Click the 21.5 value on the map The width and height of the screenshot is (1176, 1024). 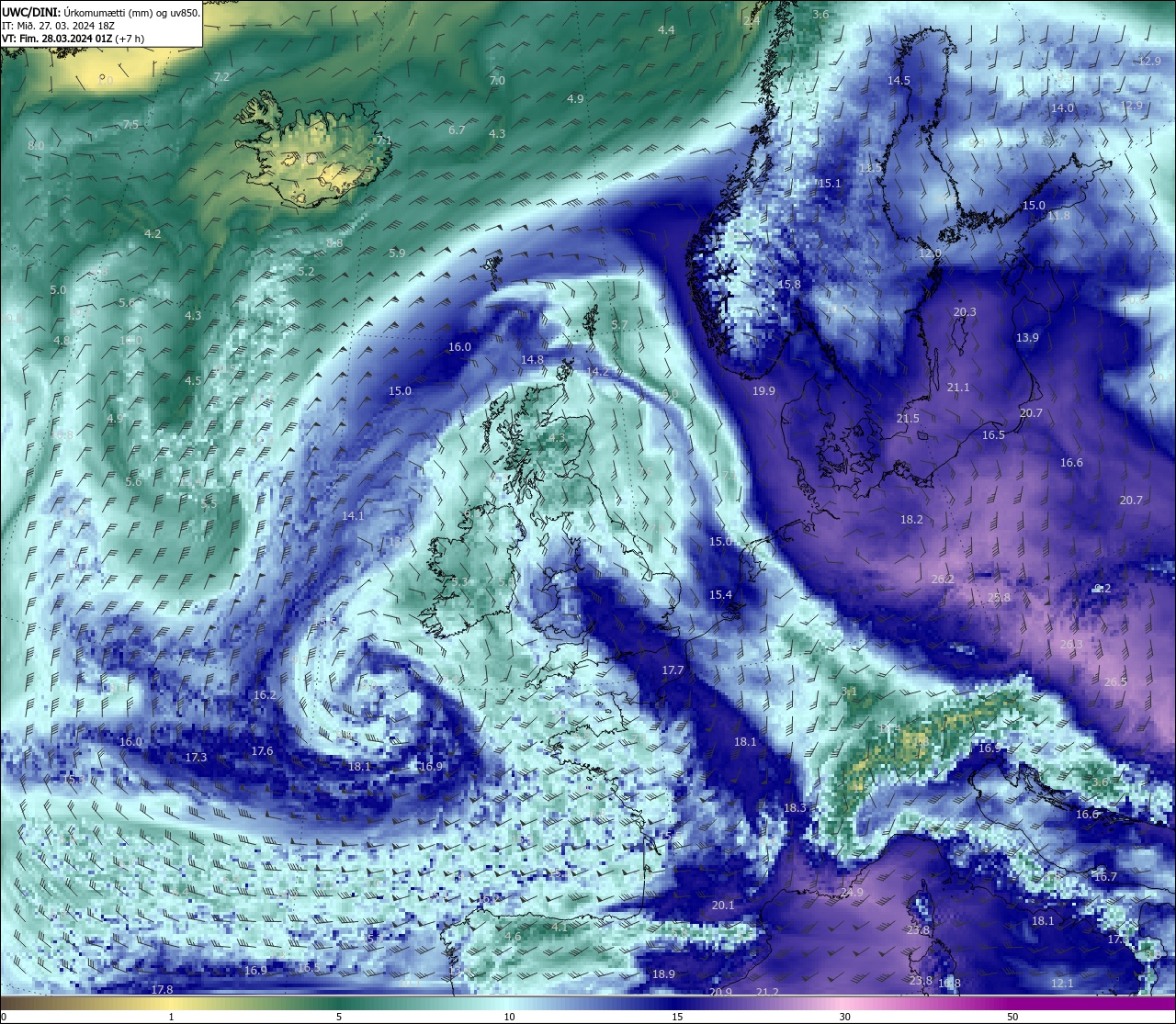(x=908, y=419)
